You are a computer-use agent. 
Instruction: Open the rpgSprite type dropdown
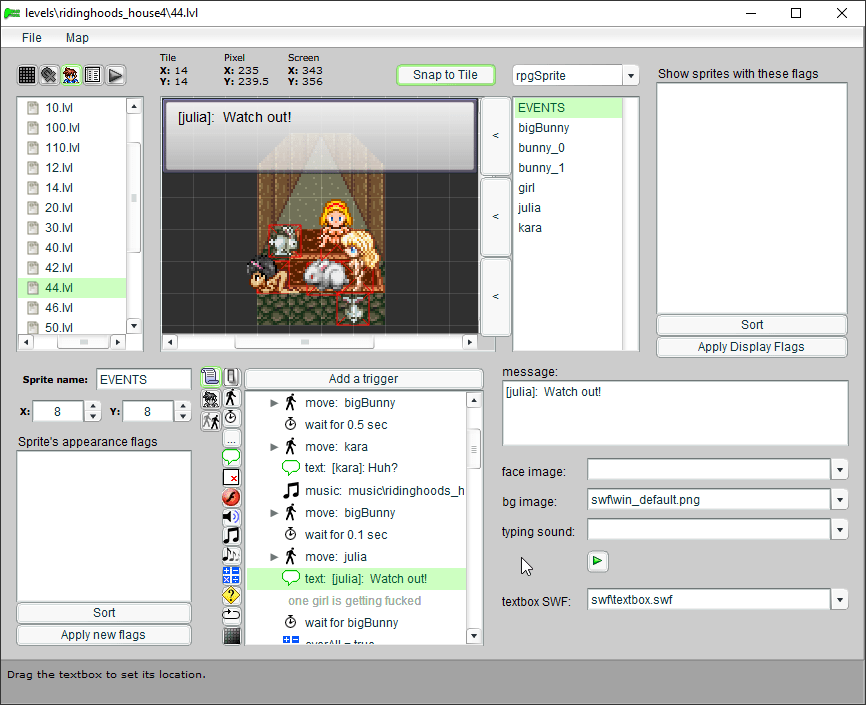pos(630,76)
